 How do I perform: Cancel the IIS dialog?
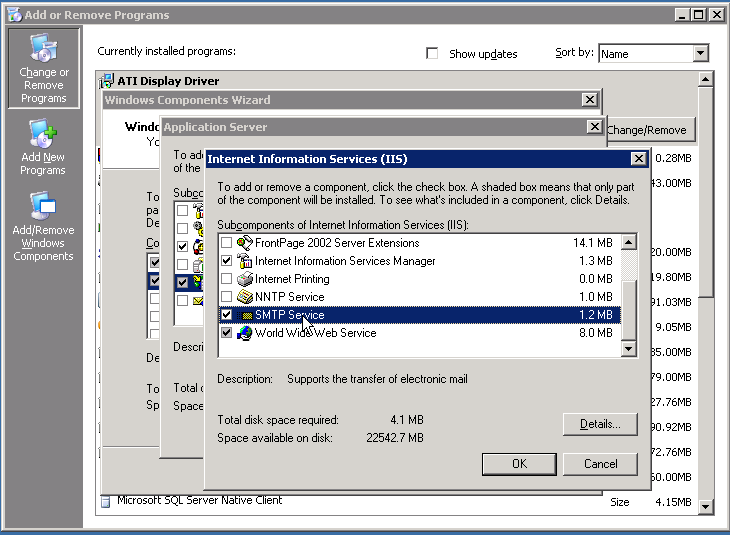tap(600, 464)
